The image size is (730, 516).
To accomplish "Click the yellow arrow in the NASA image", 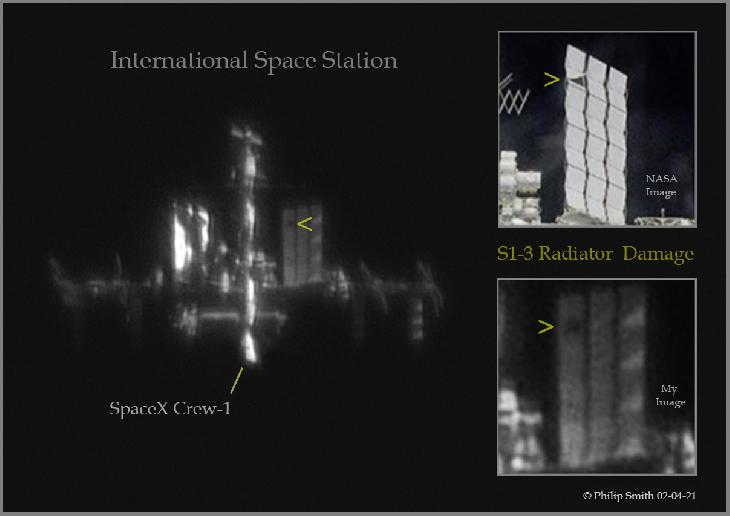I will [550, 80].
